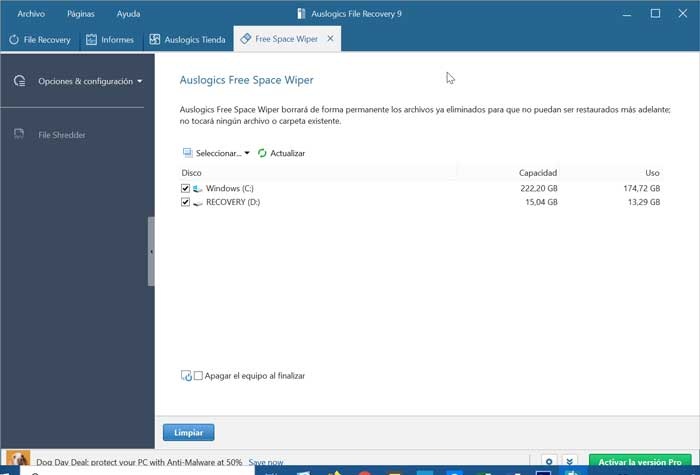The image size is (700, 475).
Task: Click the Capacidad column header
Action: pos(538,173)
